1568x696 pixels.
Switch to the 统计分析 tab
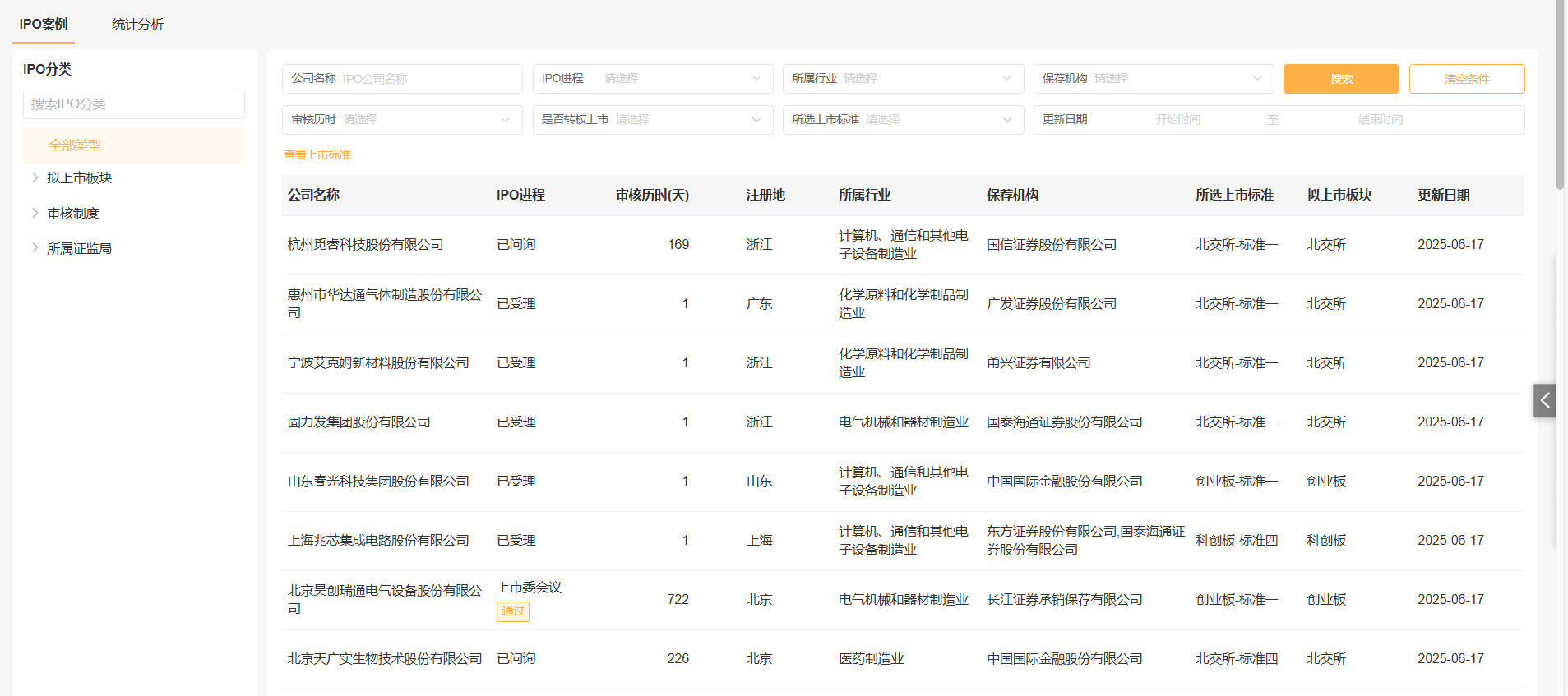[138, 25]
